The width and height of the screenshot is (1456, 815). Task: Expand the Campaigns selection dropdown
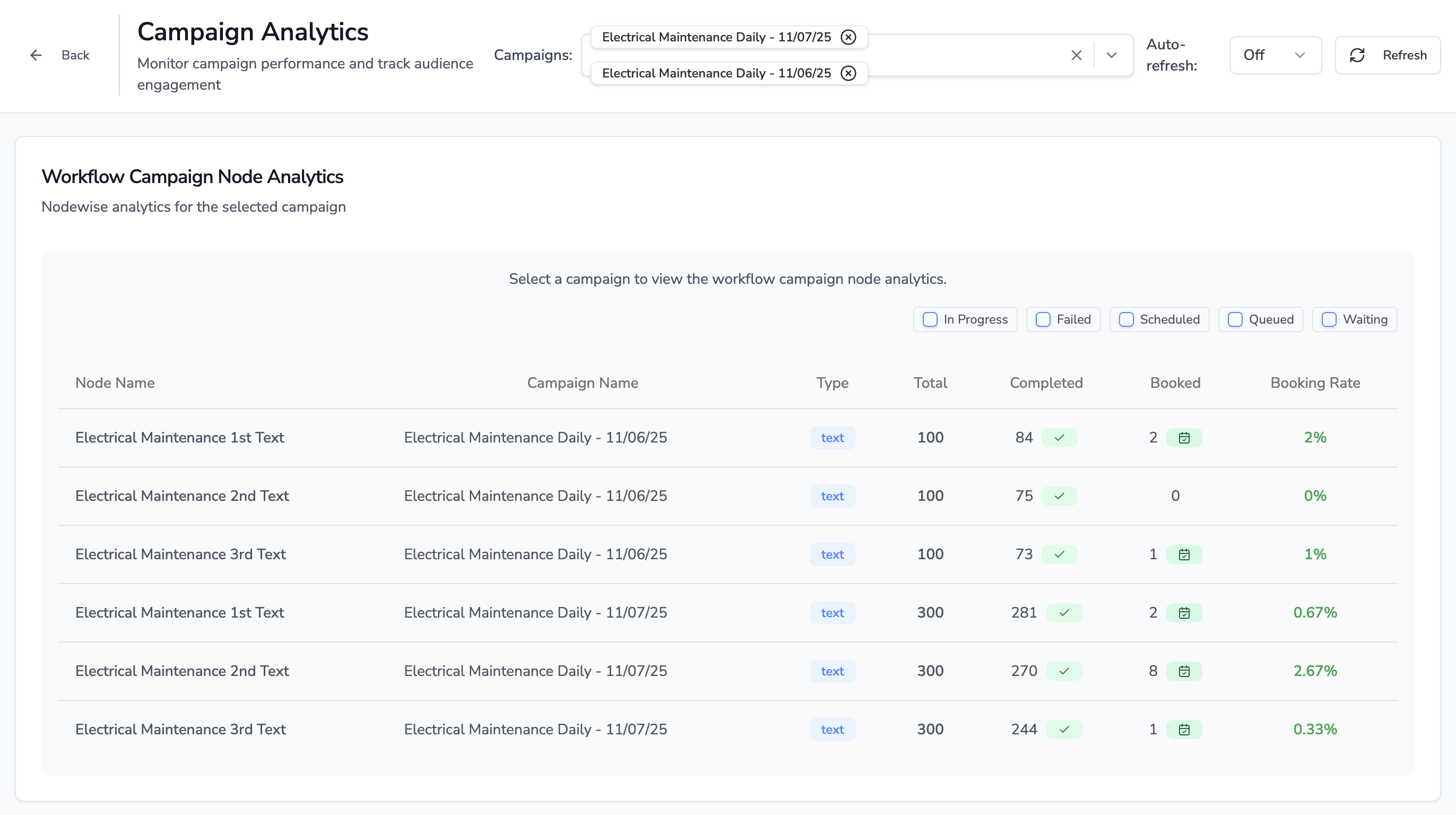coord(1111,55)
